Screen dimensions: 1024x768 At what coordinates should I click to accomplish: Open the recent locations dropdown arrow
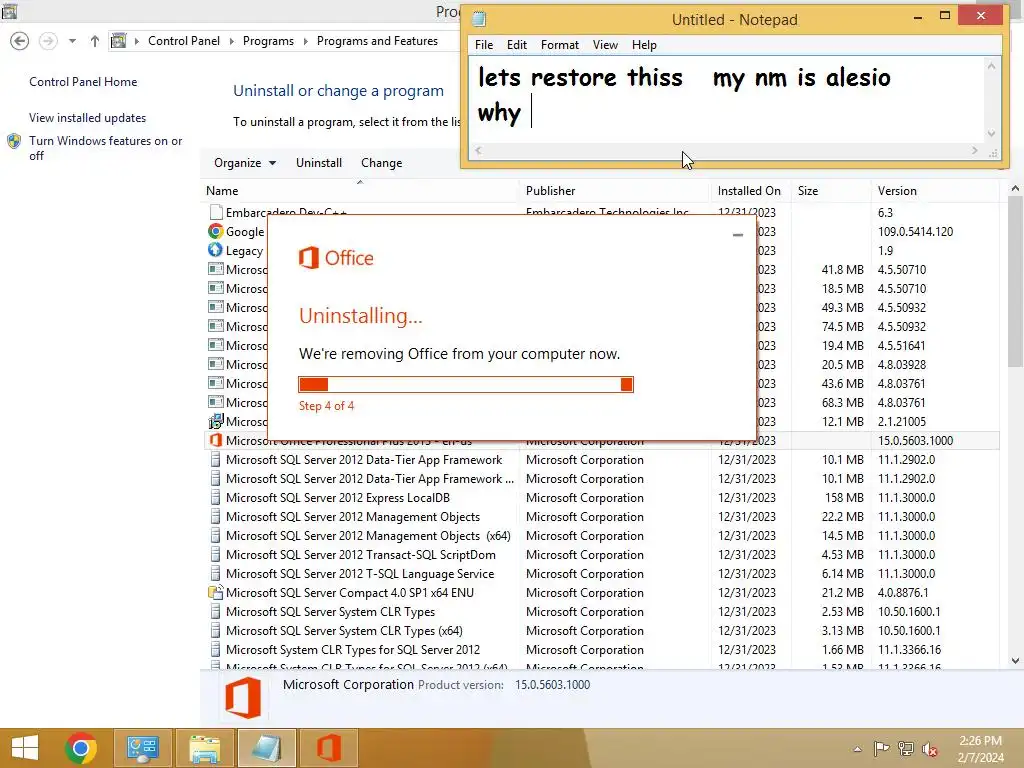72,41
